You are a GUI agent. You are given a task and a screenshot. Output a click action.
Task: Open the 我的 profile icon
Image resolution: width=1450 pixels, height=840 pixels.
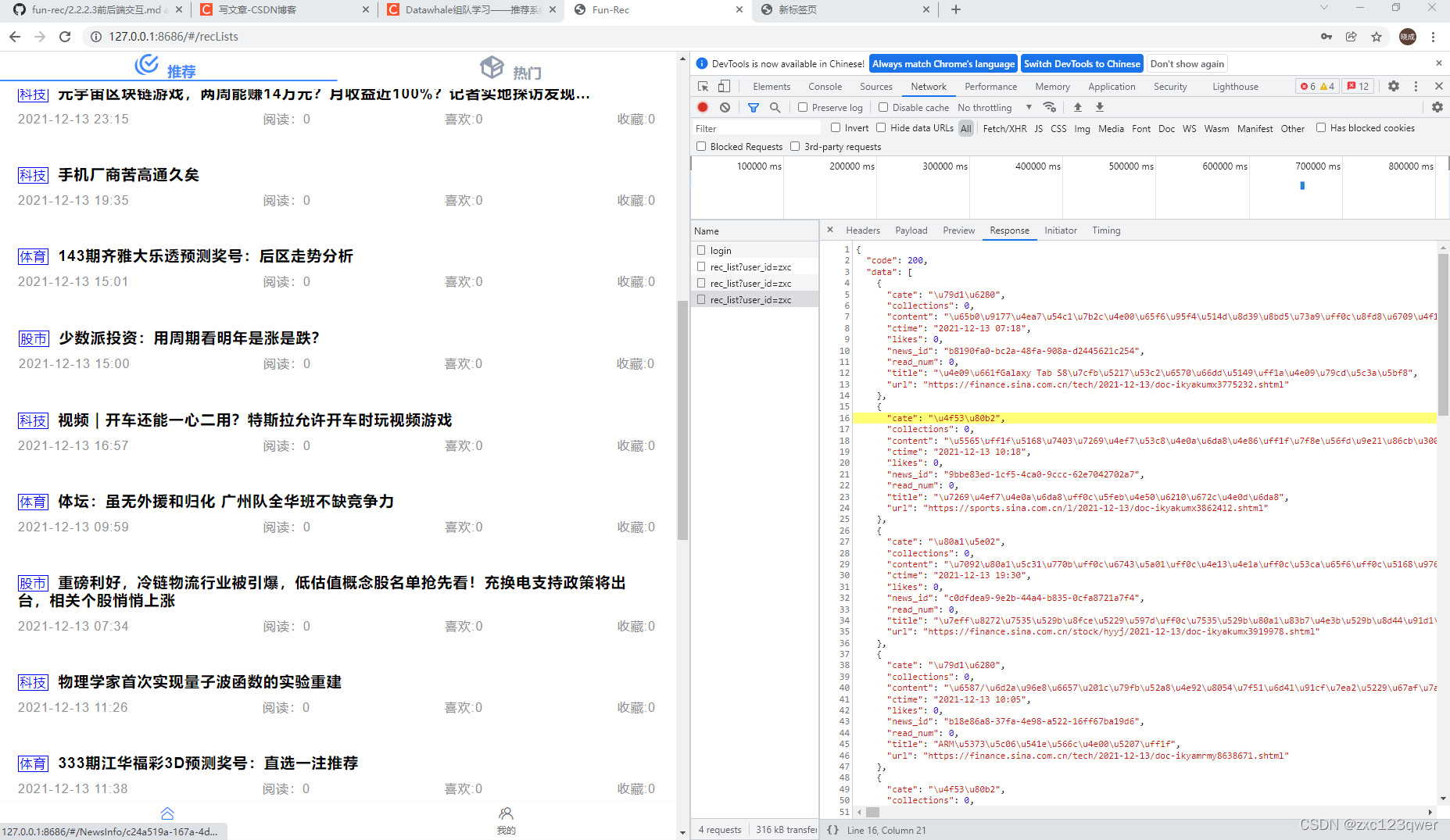(x=507, y=820)
